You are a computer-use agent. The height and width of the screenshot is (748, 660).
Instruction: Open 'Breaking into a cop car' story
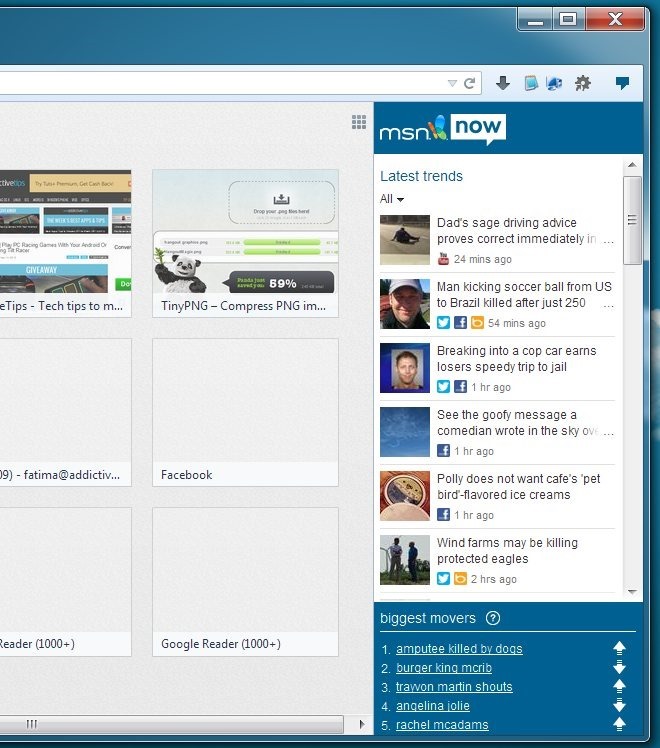[516, 358]
